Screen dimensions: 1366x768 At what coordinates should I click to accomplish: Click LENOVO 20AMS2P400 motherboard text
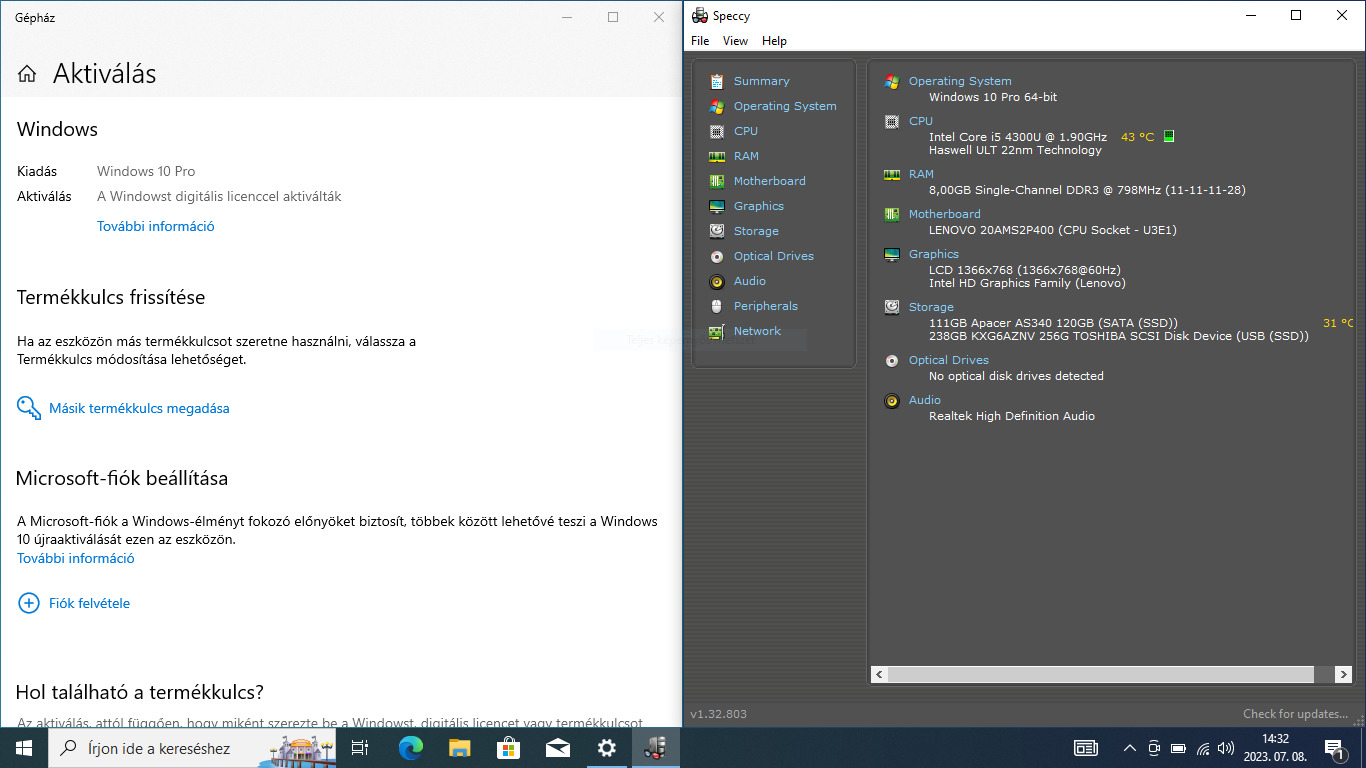click(1052, 230)
